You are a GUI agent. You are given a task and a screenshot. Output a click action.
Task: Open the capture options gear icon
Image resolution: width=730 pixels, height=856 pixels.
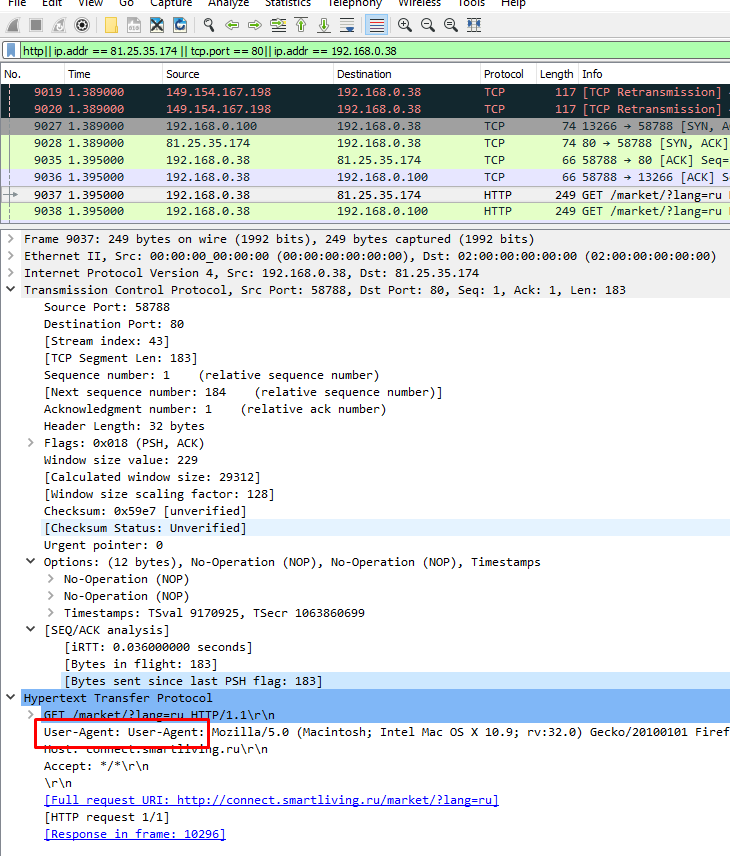82,25
